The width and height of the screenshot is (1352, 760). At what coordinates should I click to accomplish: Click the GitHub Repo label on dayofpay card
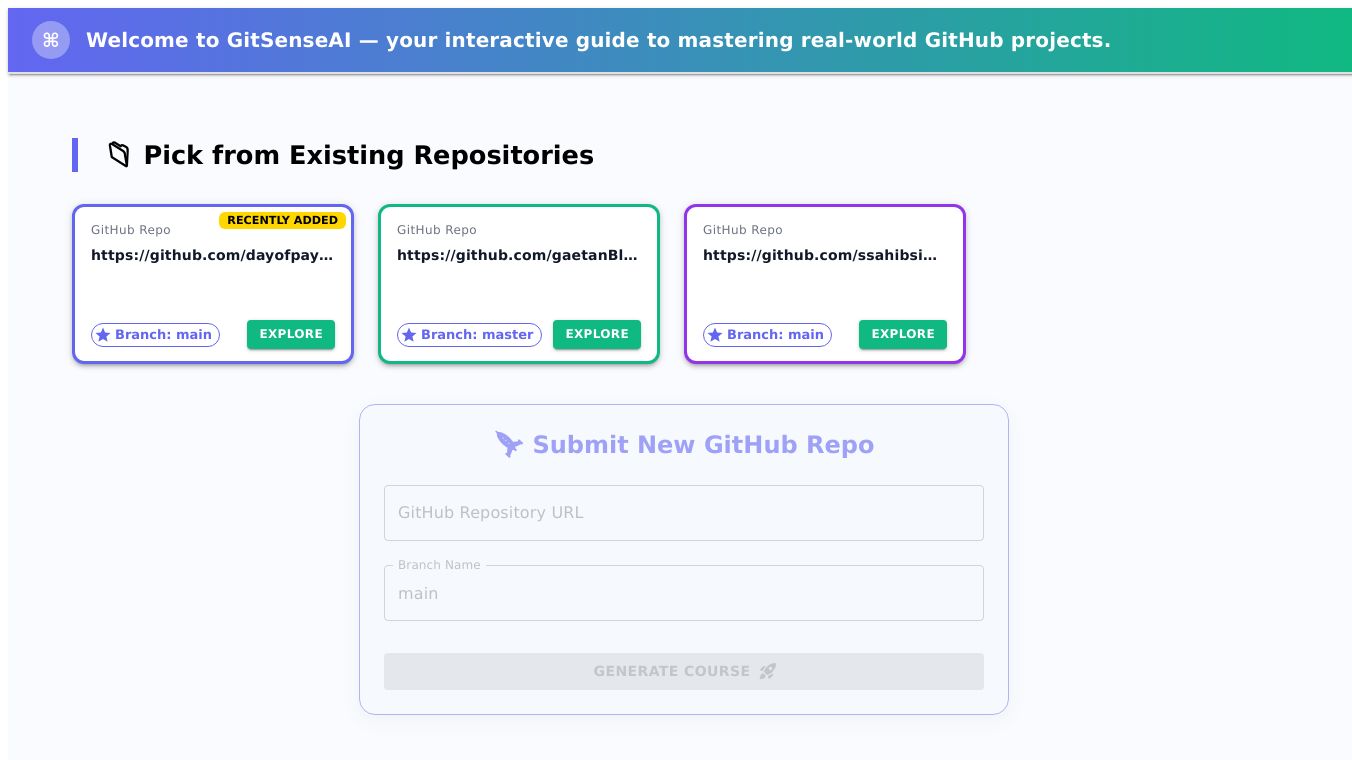point(131,230)
